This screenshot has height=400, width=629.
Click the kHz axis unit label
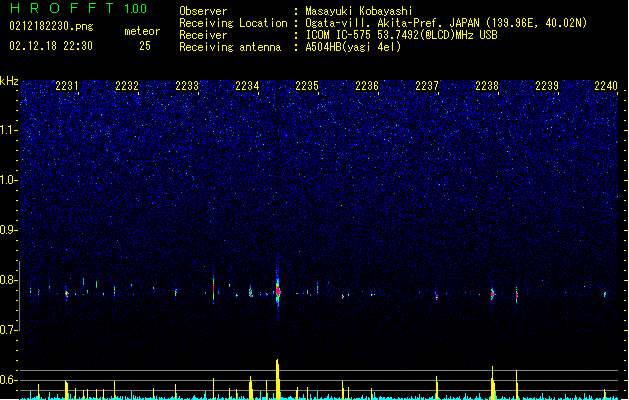click(9, 81)
